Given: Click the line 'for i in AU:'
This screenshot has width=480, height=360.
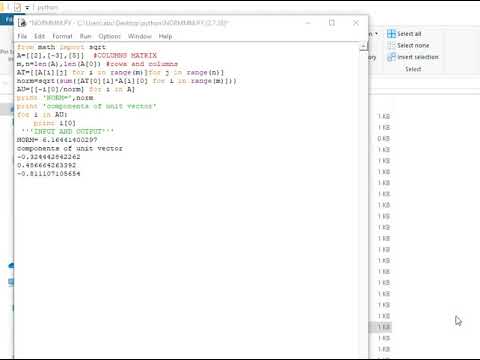Looking at the screenshot, I should pyautogui.click(x=42, y=114).
